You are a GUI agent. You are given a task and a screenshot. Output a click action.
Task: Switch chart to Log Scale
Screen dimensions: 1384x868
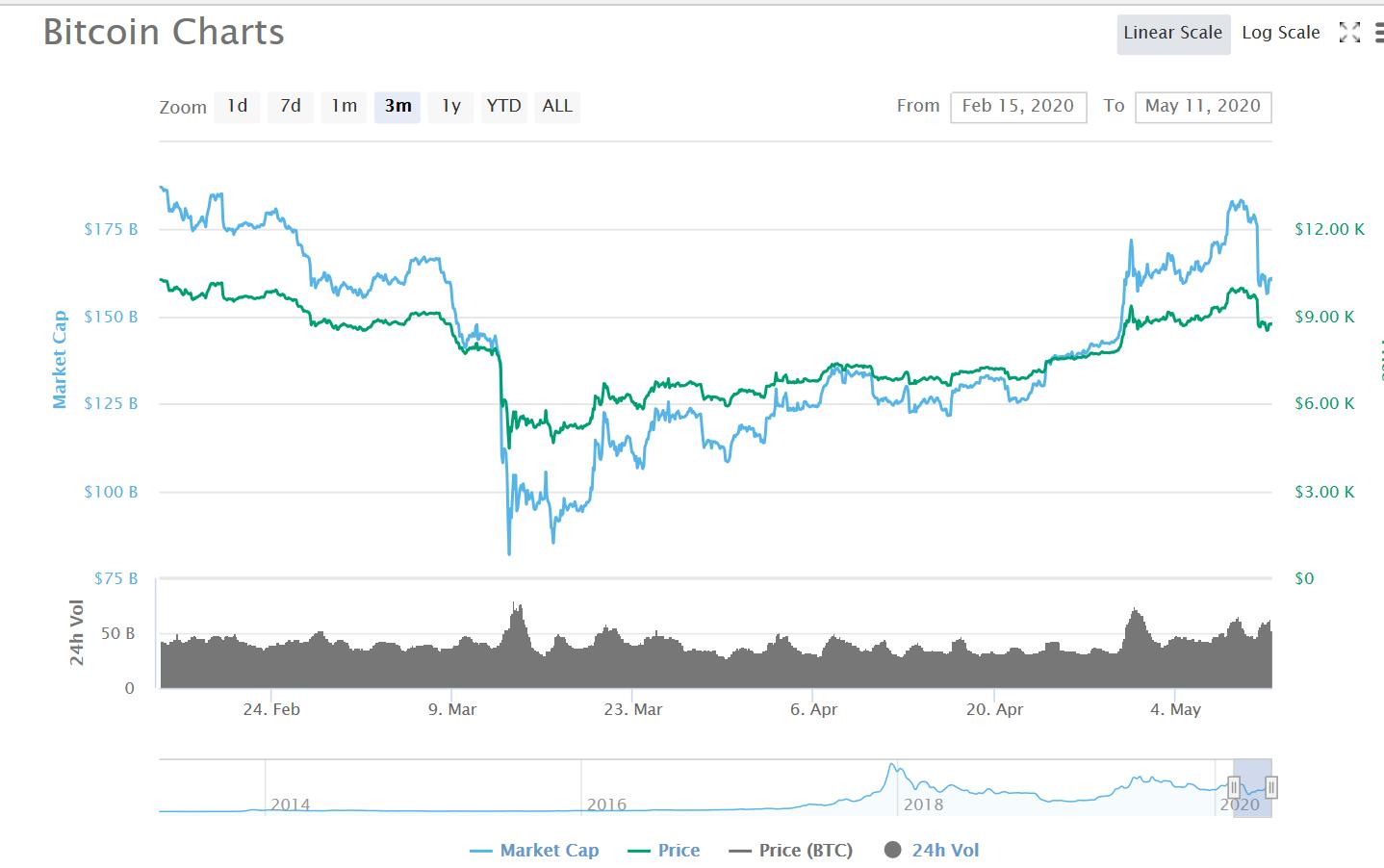(1280, 33)
